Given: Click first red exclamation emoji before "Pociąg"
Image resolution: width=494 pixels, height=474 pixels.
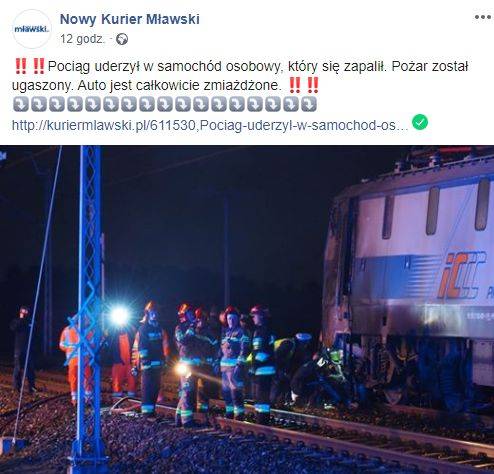Looking at the screenshot, I should [21, 66].
